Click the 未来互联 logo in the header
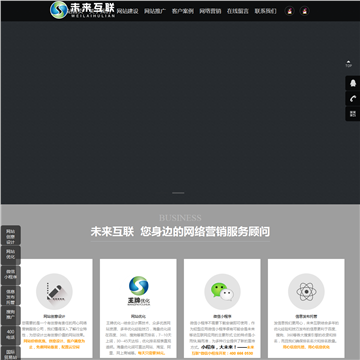The height and width of the screenshot is (360, 360). [x=82, y=10]
